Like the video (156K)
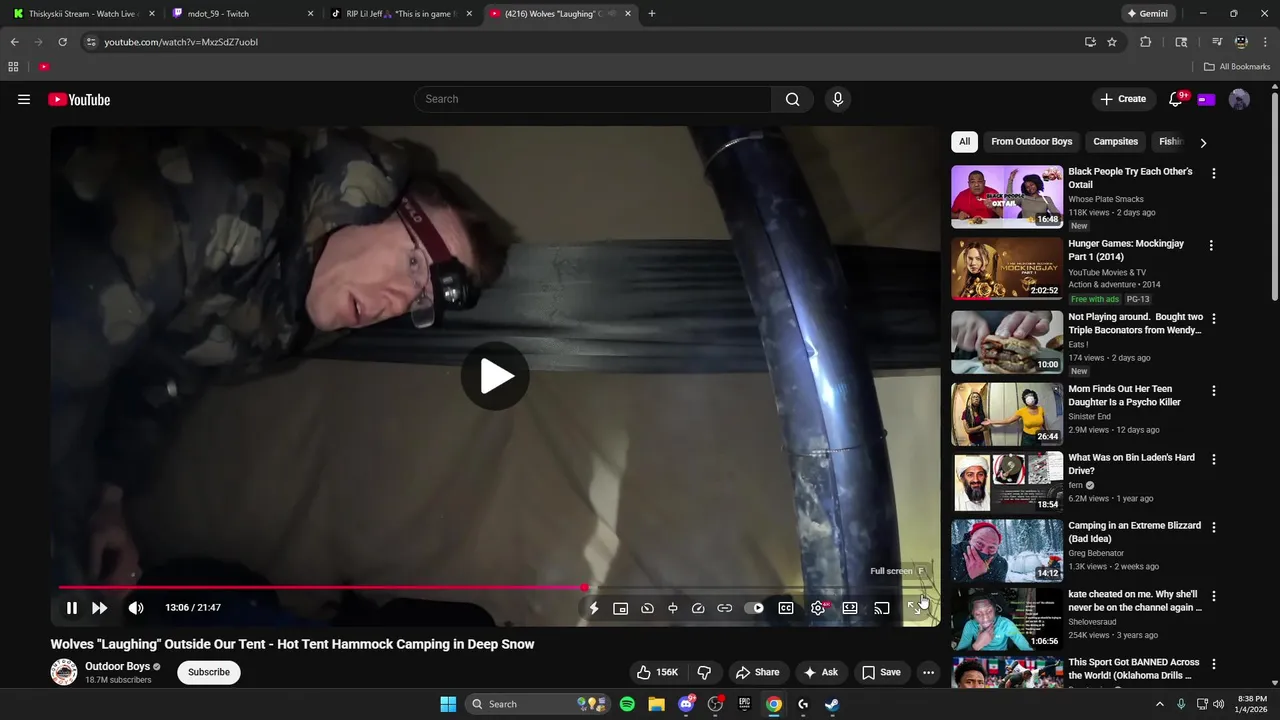This screenshot has height=720, width=1280. pyautogui.click(x=657, y=672)
